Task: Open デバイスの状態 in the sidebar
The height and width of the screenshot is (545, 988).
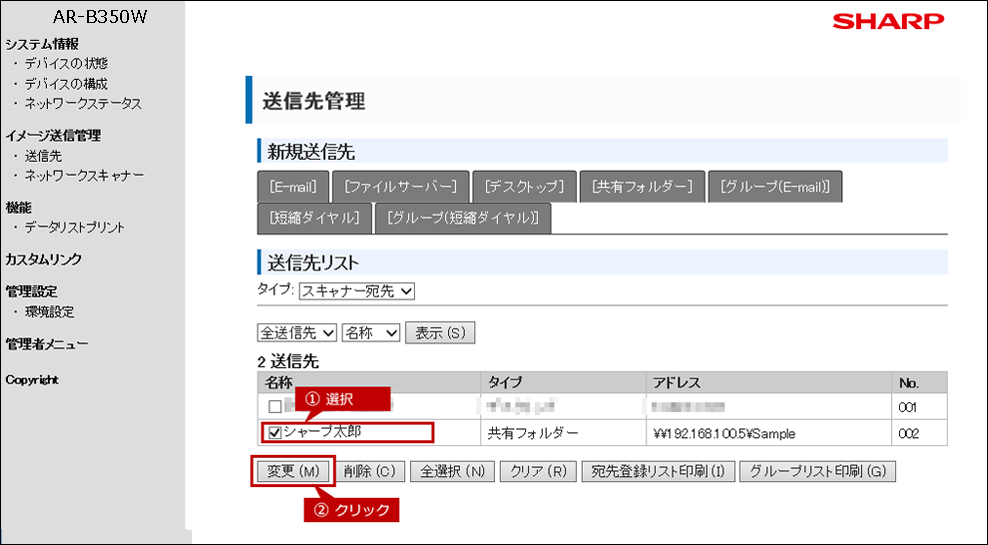Action: (66, 64)
